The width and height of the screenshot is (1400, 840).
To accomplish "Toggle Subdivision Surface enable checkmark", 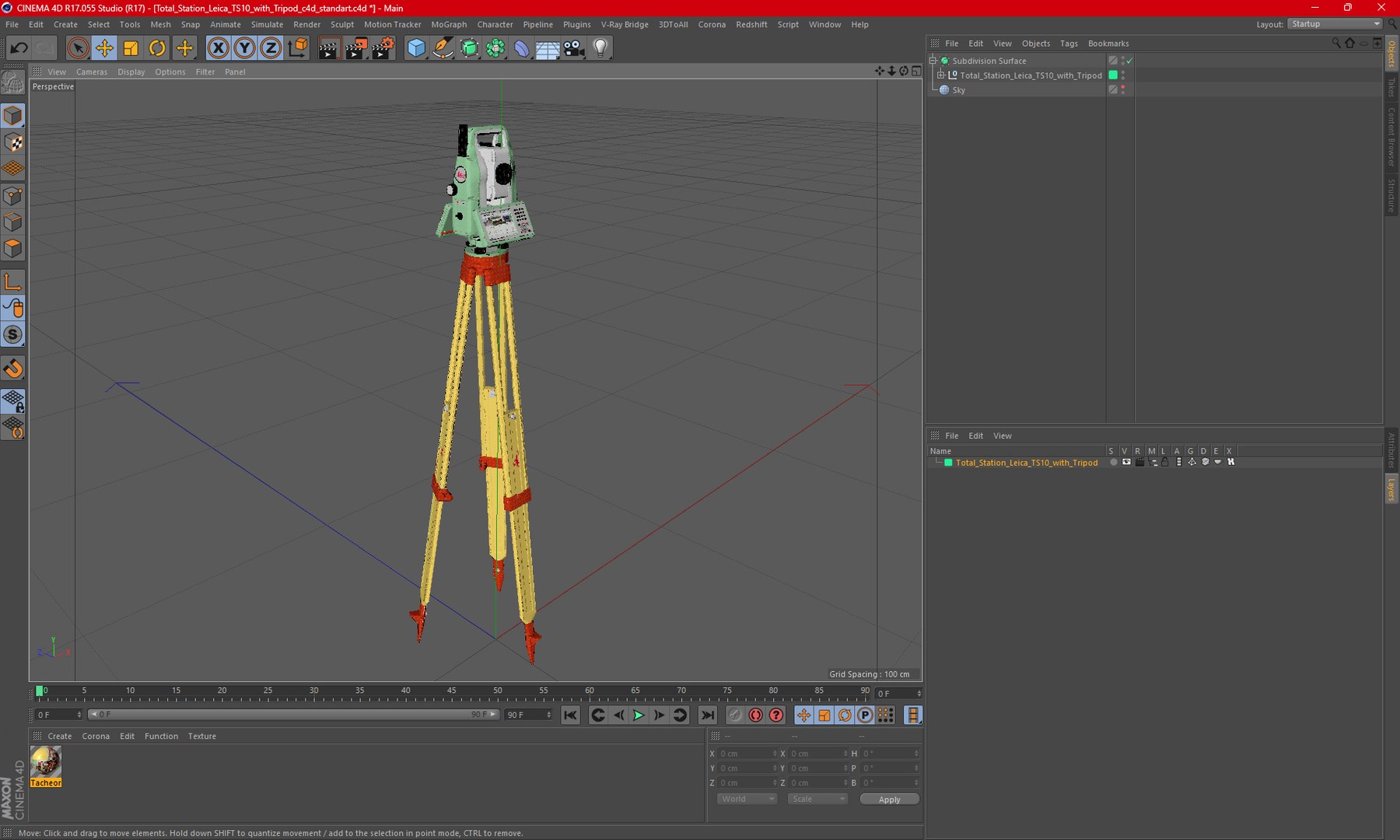I will 1129,61.
